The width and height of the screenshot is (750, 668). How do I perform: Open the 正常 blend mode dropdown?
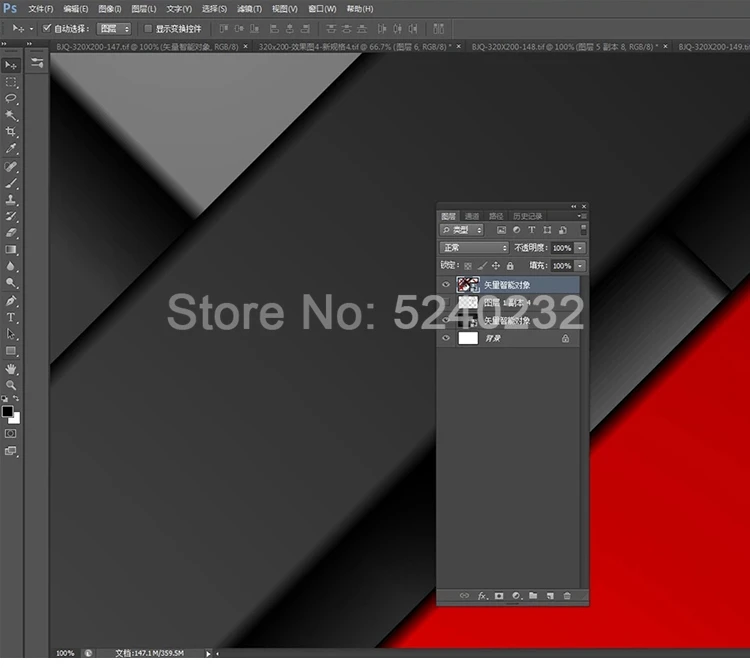pos(474,248)
